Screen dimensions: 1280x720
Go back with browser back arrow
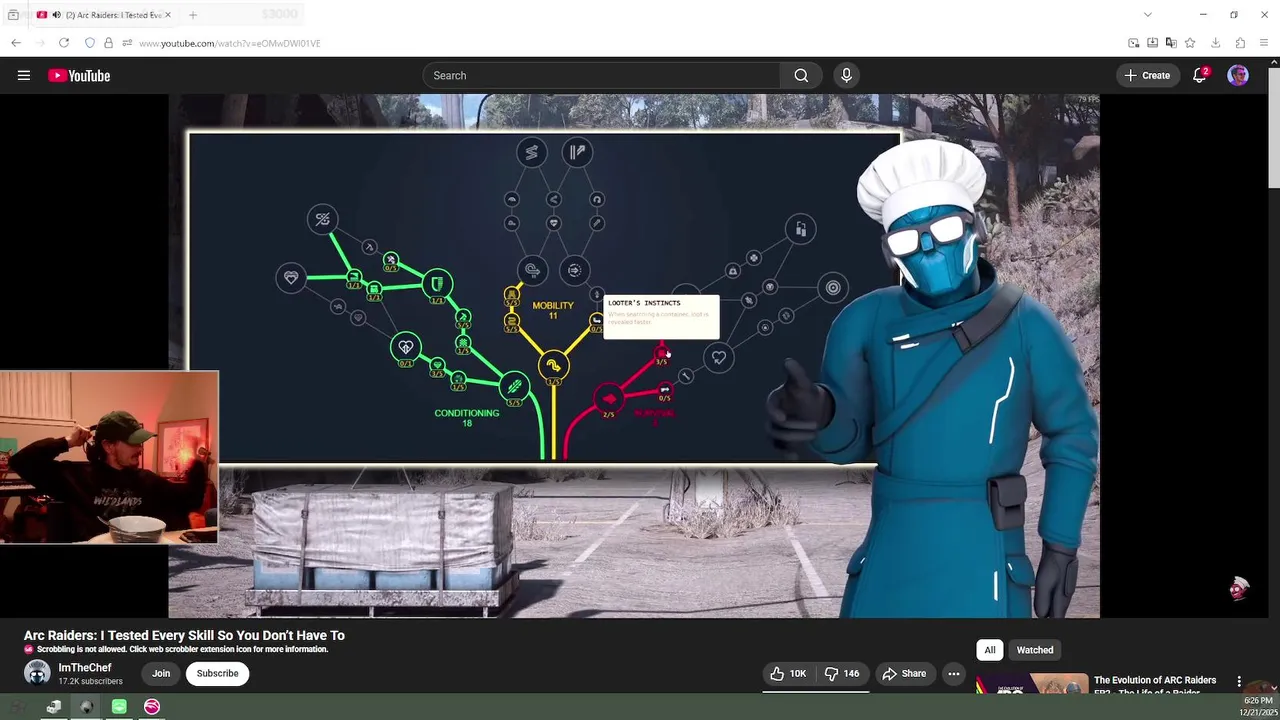tap(16, 43)
